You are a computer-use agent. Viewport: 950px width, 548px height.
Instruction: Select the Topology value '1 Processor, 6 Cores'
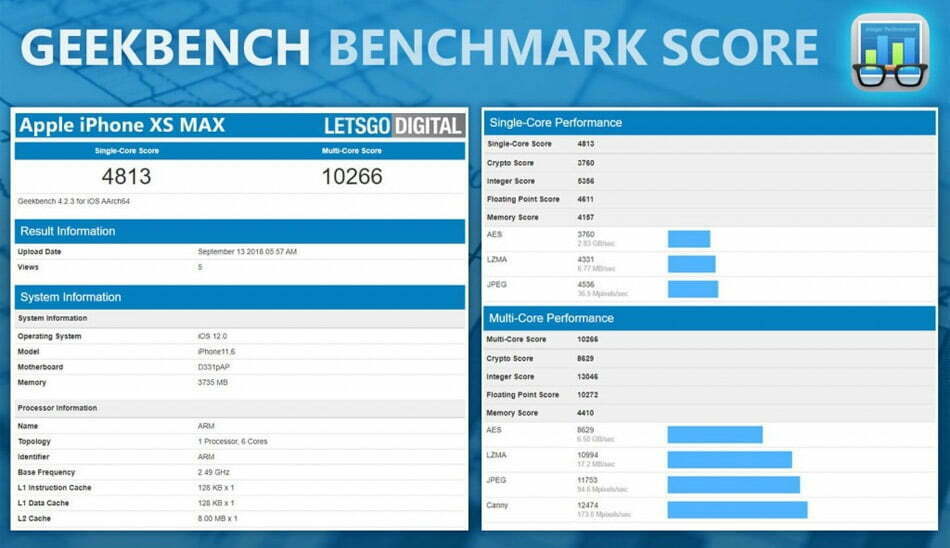tap(233, 441)
